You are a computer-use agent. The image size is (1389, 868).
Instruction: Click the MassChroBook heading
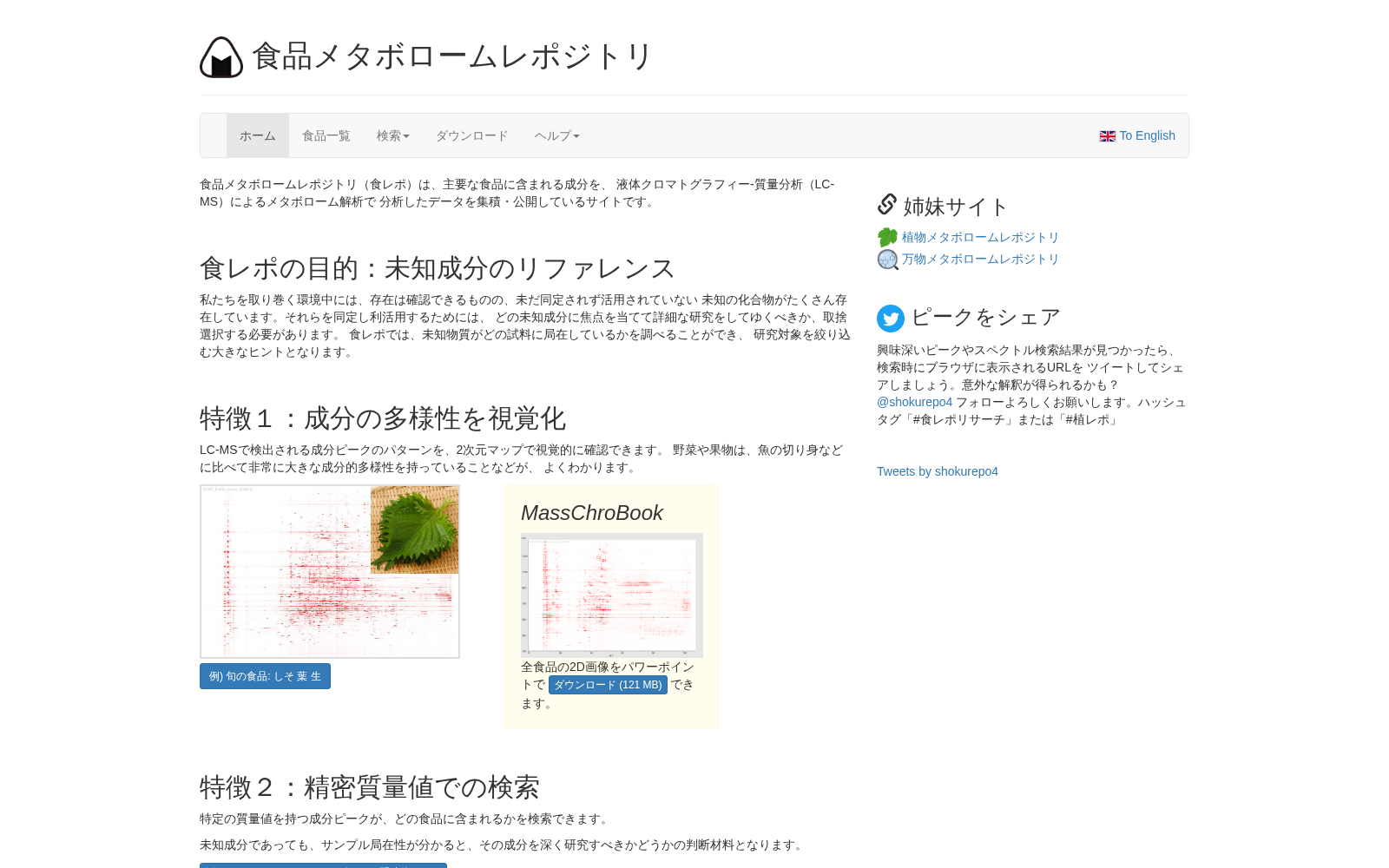[x=592, y=513]
